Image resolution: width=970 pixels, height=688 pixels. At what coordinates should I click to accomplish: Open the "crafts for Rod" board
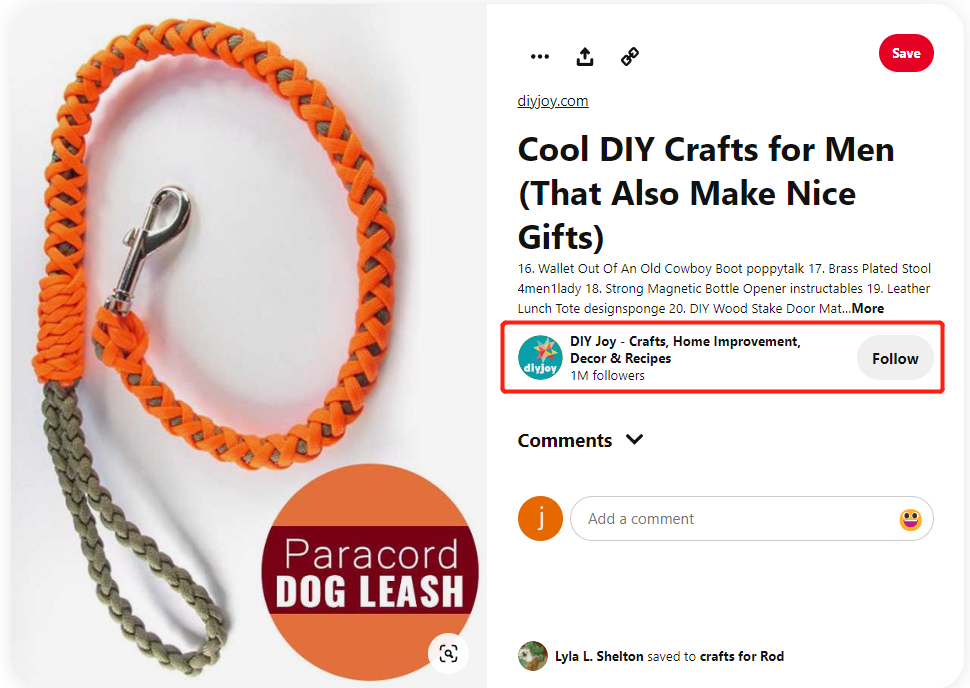[742, 657]
